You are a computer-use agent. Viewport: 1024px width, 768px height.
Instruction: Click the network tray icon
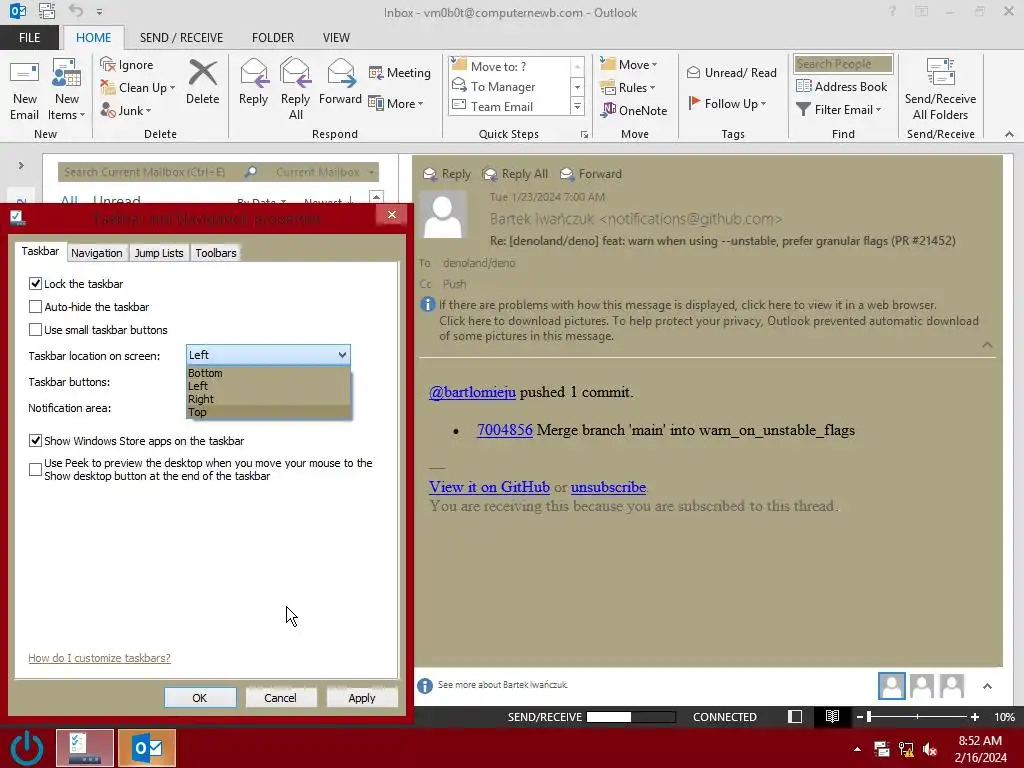[x=906, y=749]
